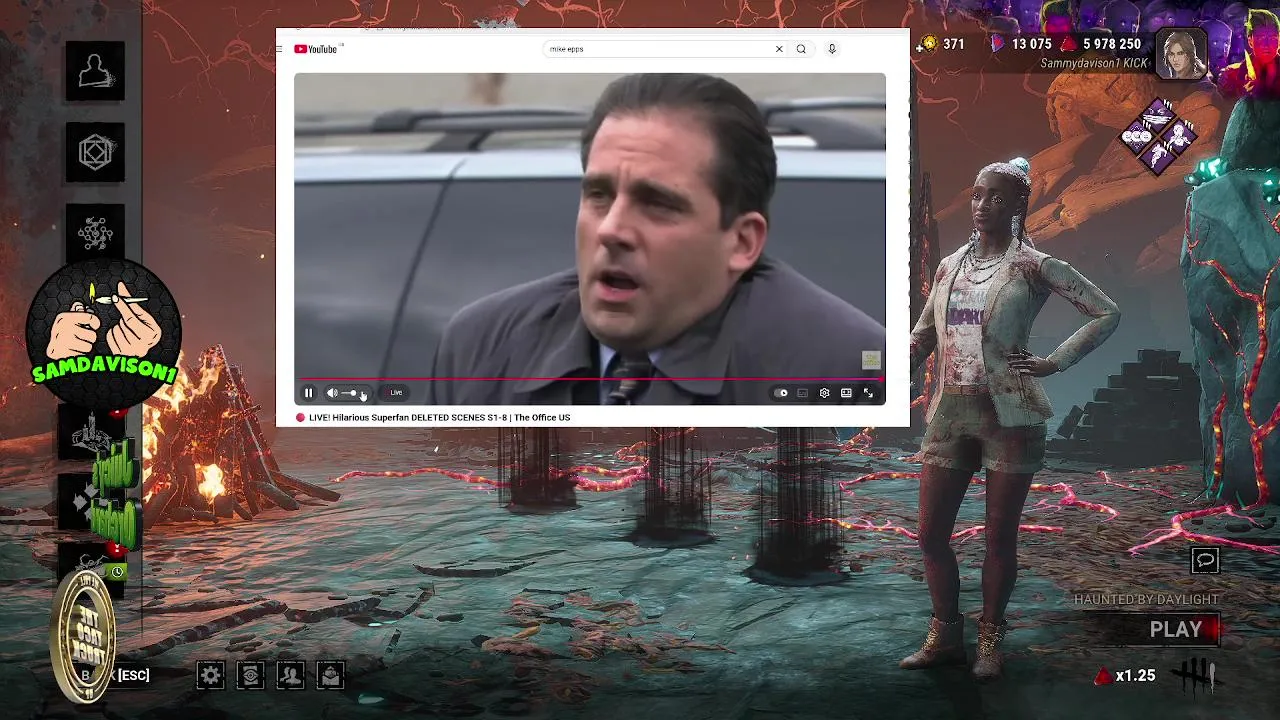Select the left perk in the loadout diamond

coord(1136,138)
